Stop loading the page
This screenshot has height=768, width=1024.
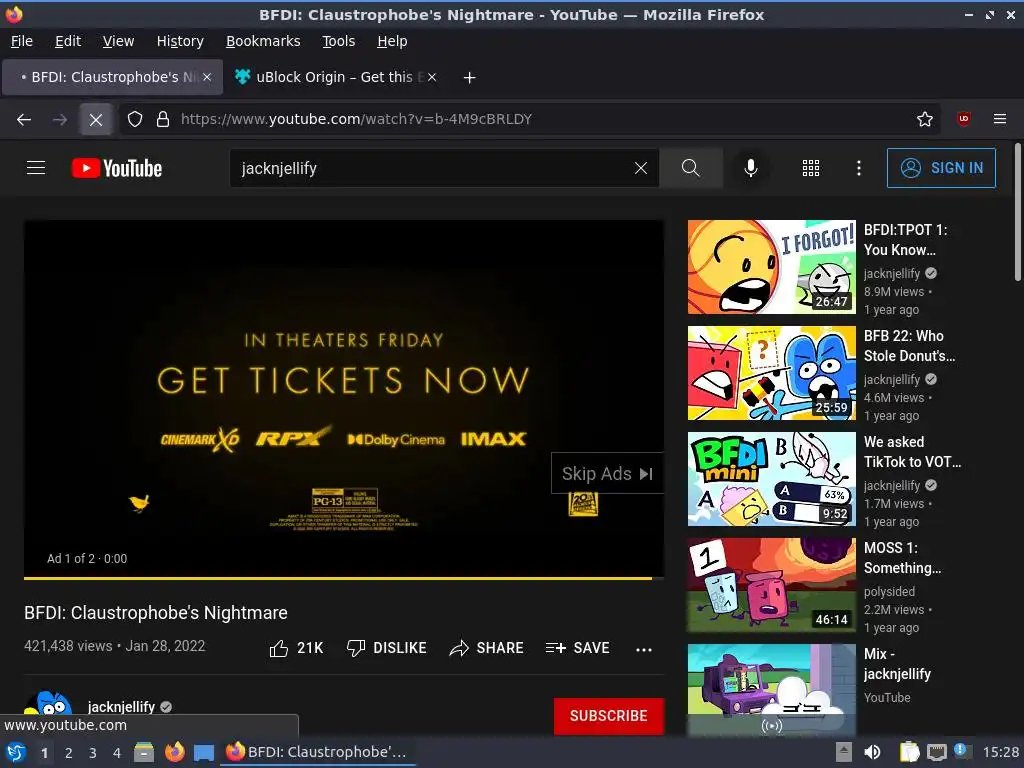[x=96, y=120]
